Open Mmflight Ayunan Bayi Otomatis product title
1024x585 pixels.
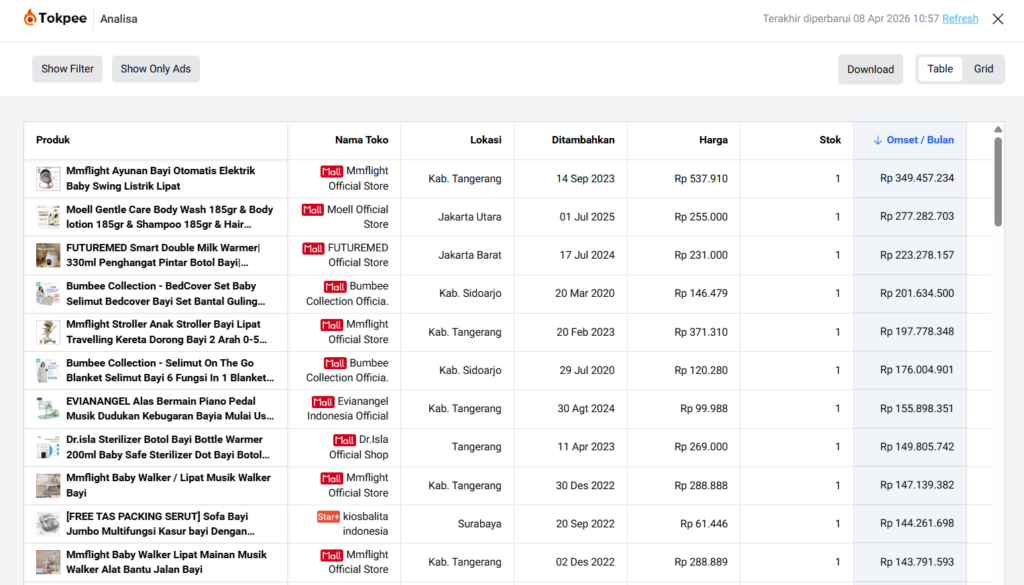(161, 178)
